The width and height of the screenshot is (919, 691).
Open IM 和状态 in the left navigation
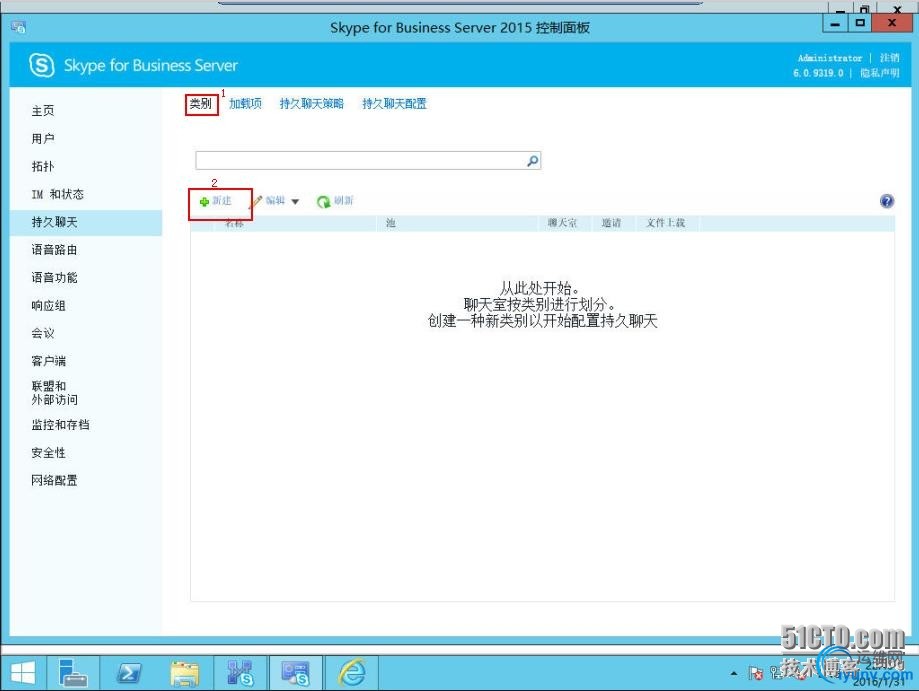tap(57, 195)
